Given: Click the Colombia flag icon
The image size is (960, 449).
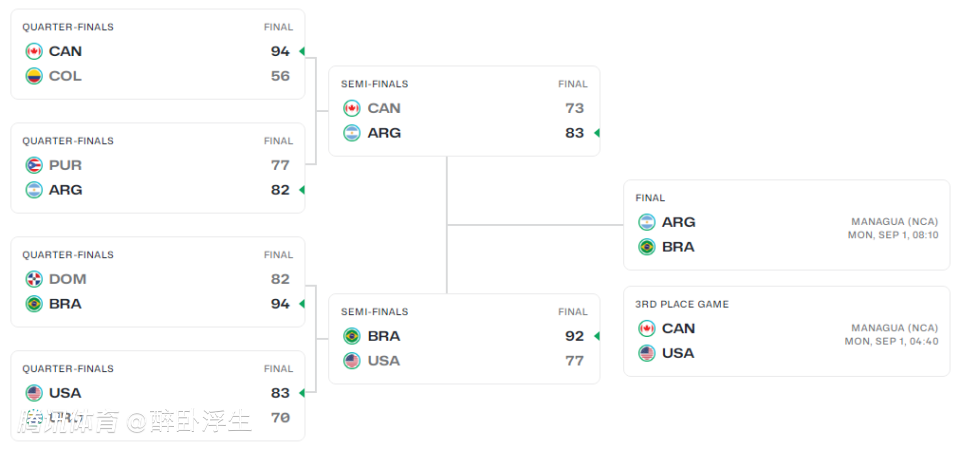Looking at the screenshot, I should point(34,76).
